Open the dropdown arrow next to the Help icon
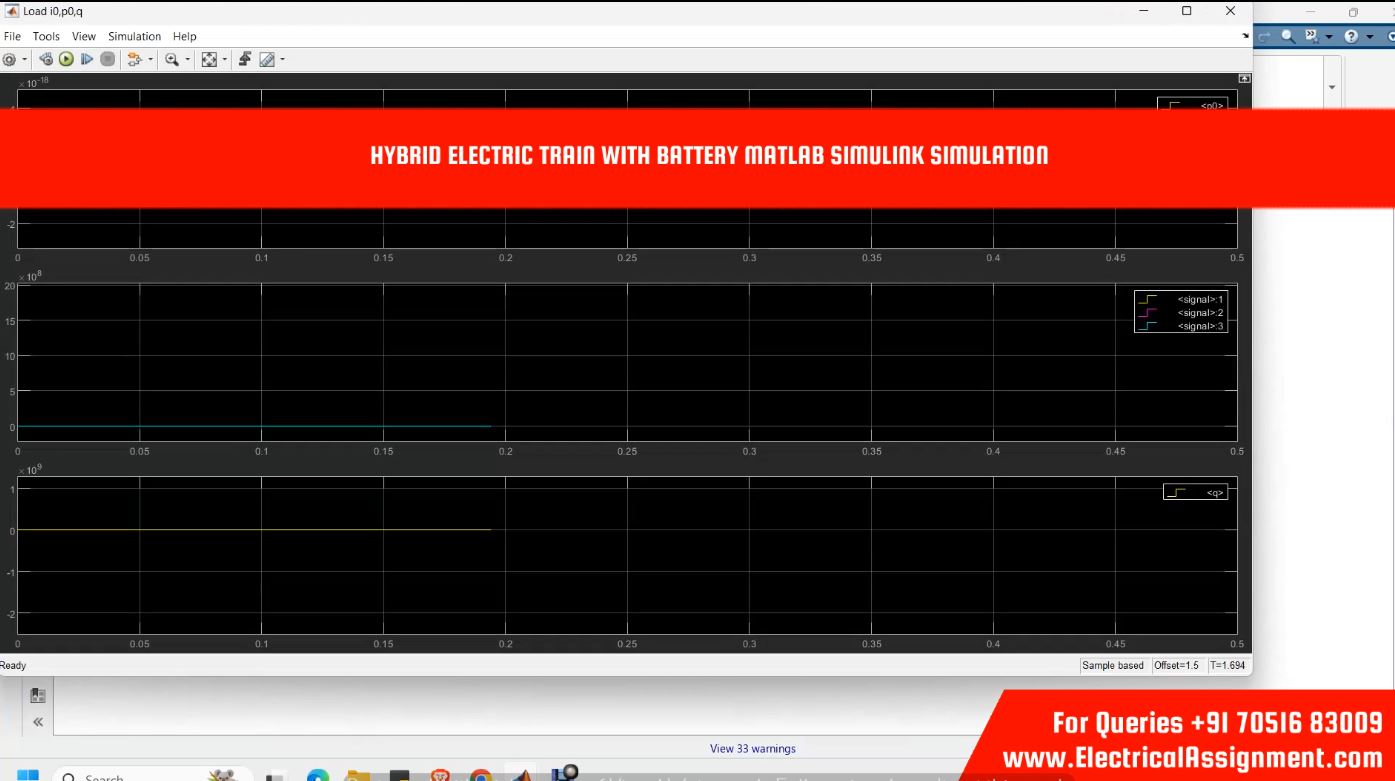Image resolution: width=1395 pixels, height=781 pixels. tap(1370, 37)
